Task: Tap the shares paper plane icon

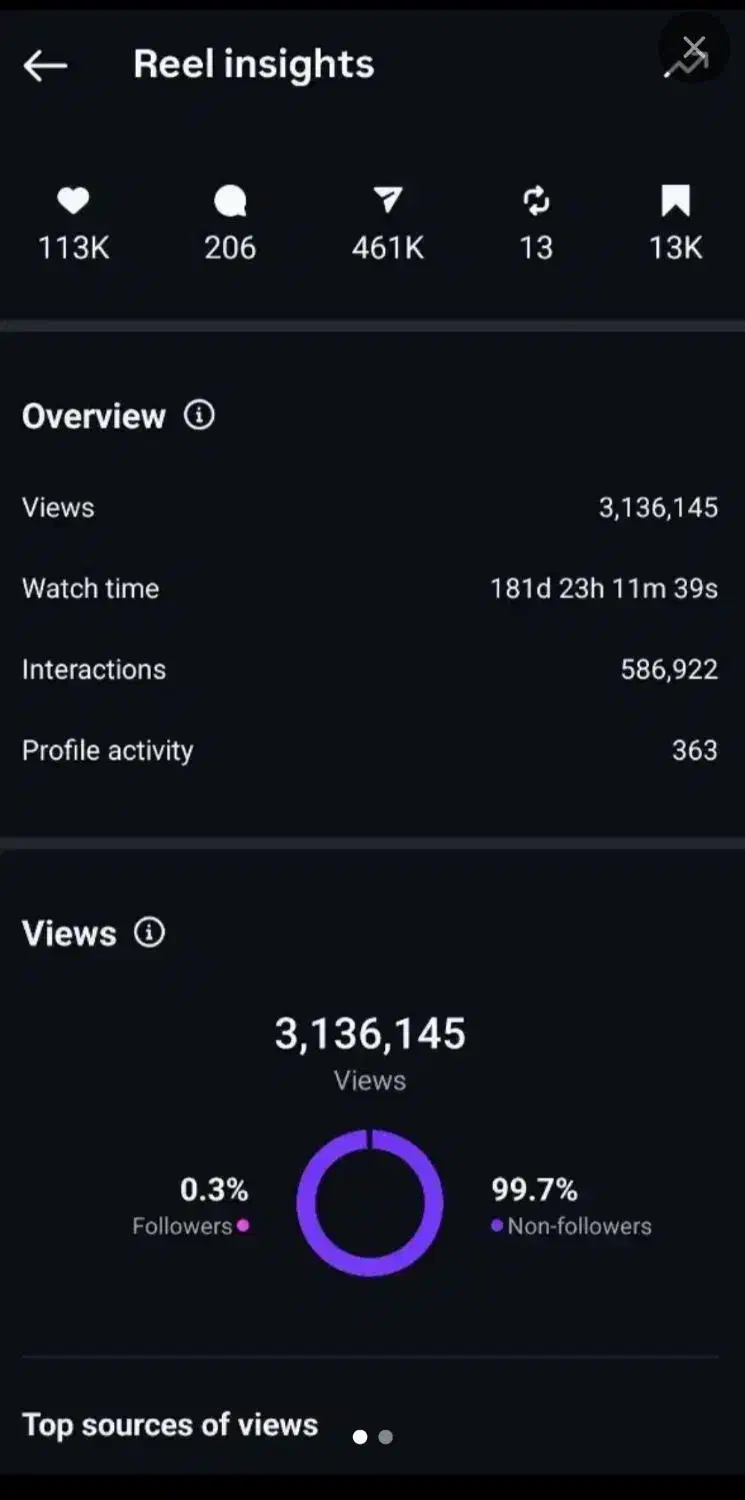Action: pos(387,201)
